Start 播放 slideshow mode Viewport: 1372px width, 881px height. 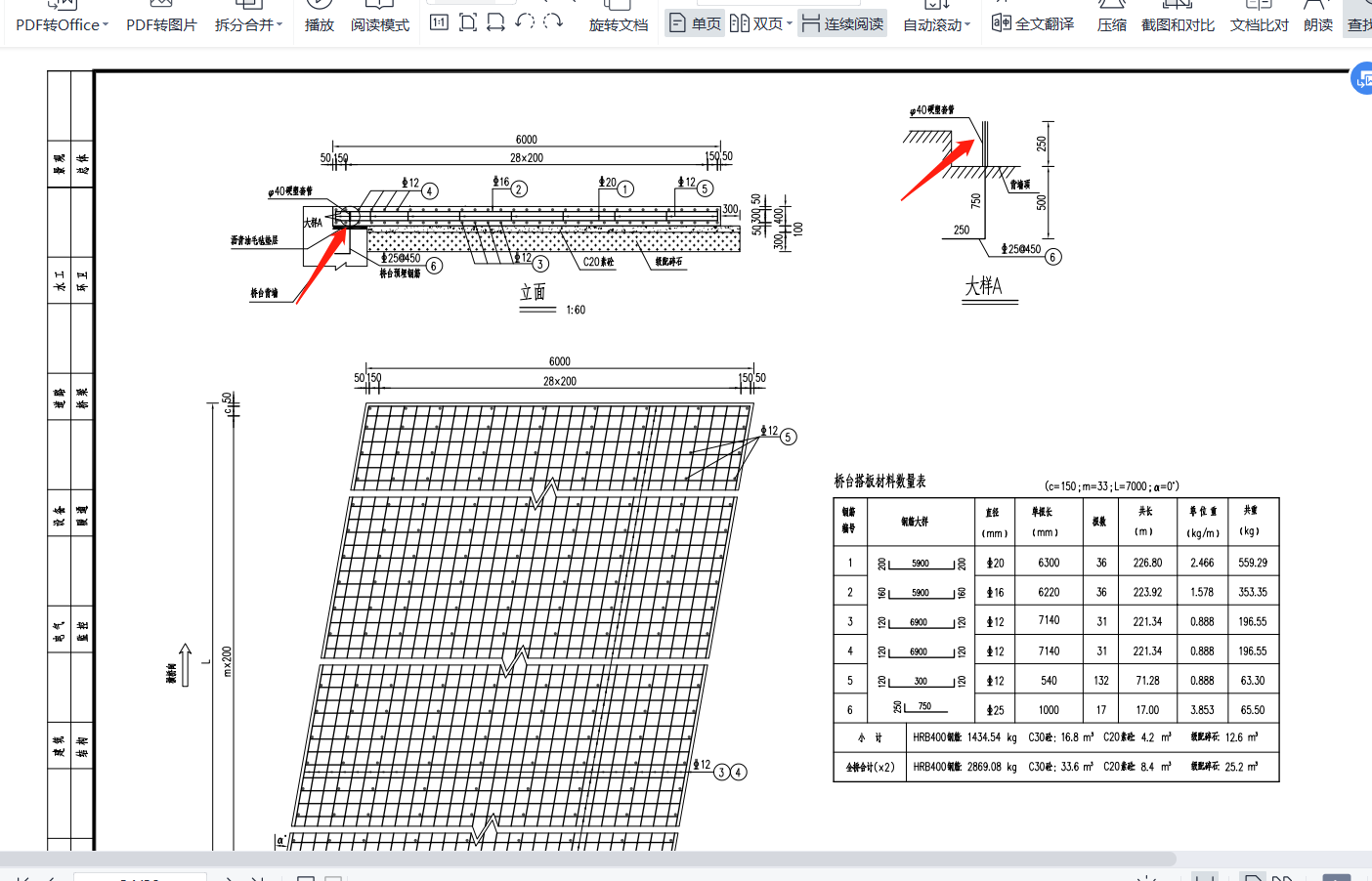[x=320, y=24]
